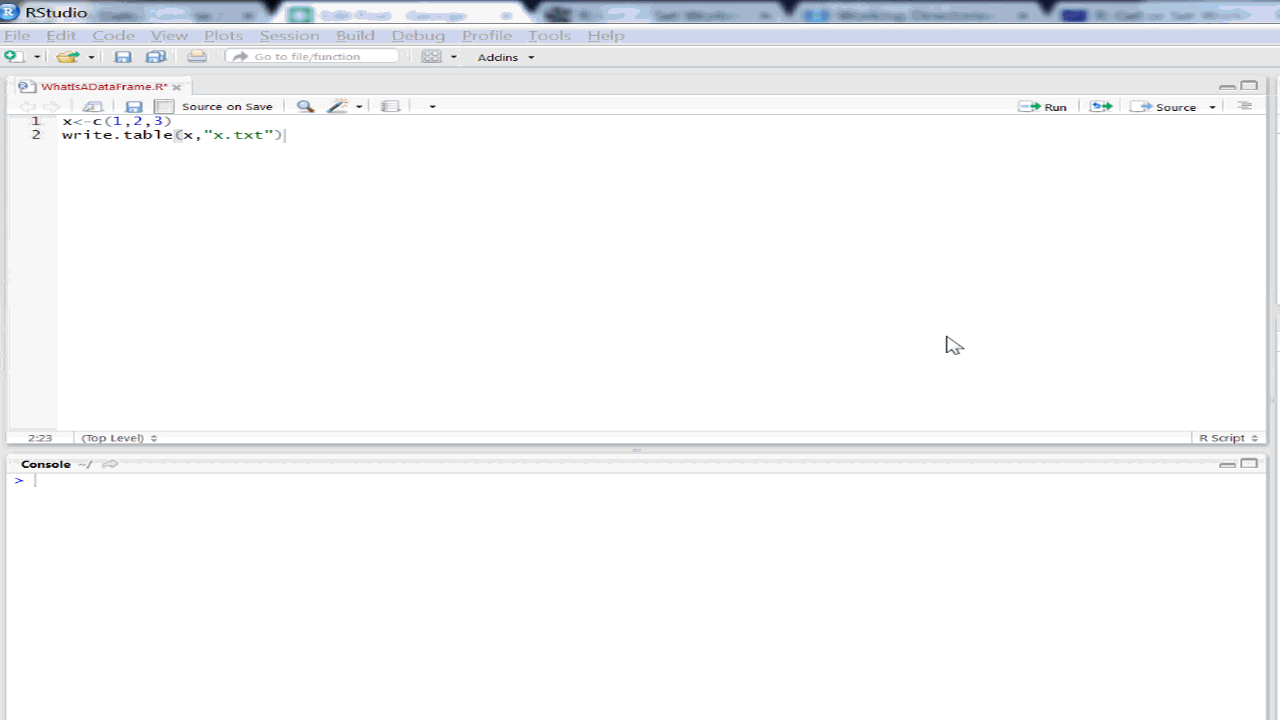Go forward to next source location

51,107
